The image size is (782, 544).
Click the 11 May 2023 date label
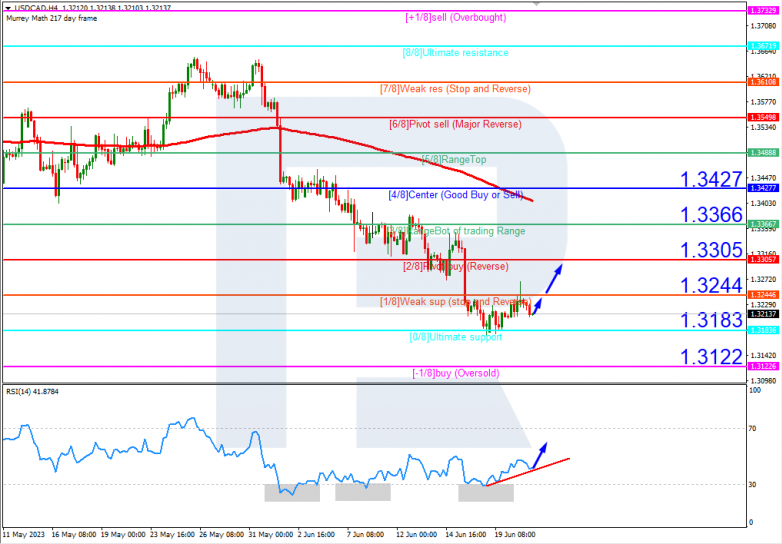[24, 535]
